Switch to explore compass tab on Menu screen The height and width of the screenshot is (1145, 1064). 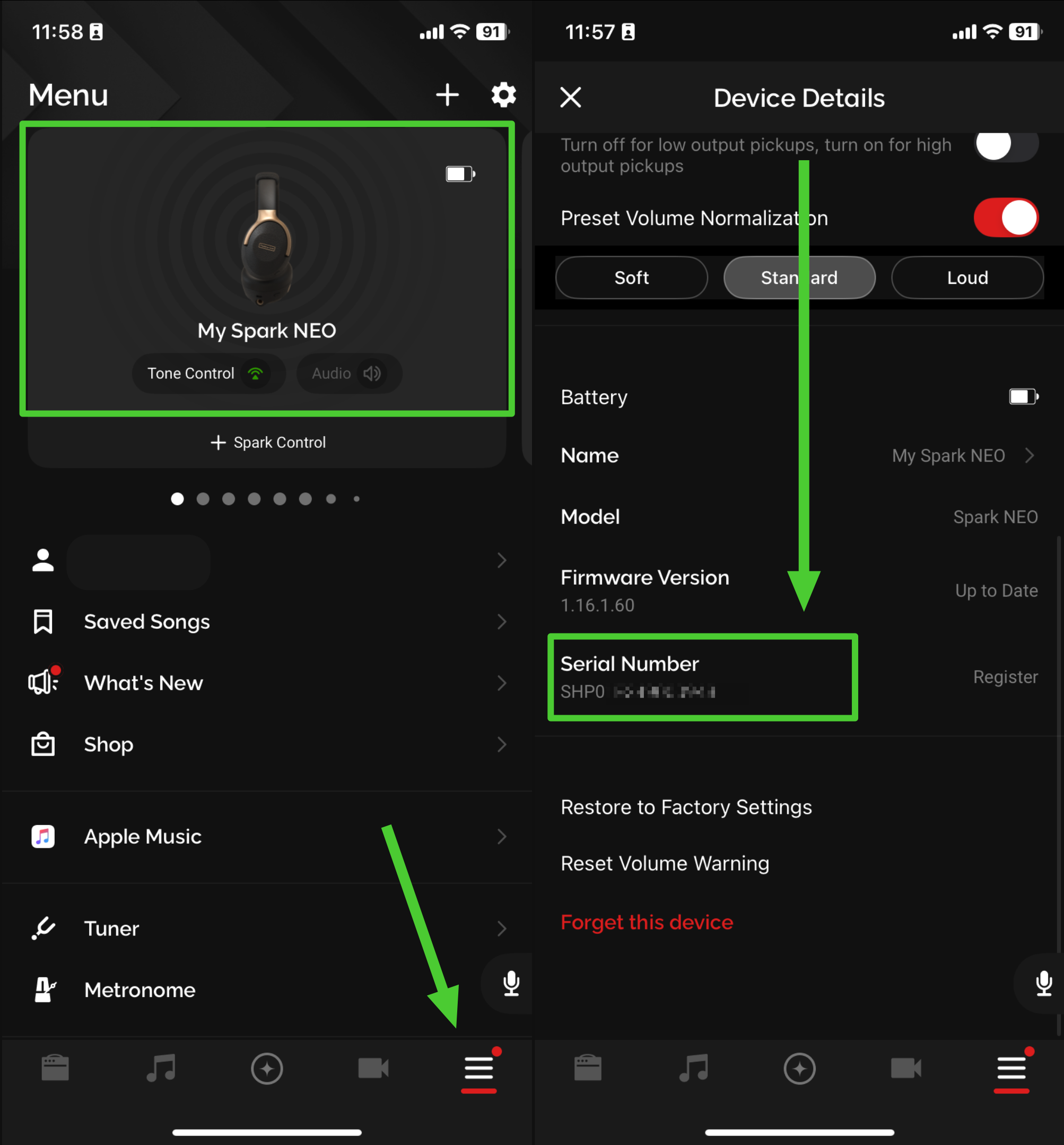(267, 1069)
